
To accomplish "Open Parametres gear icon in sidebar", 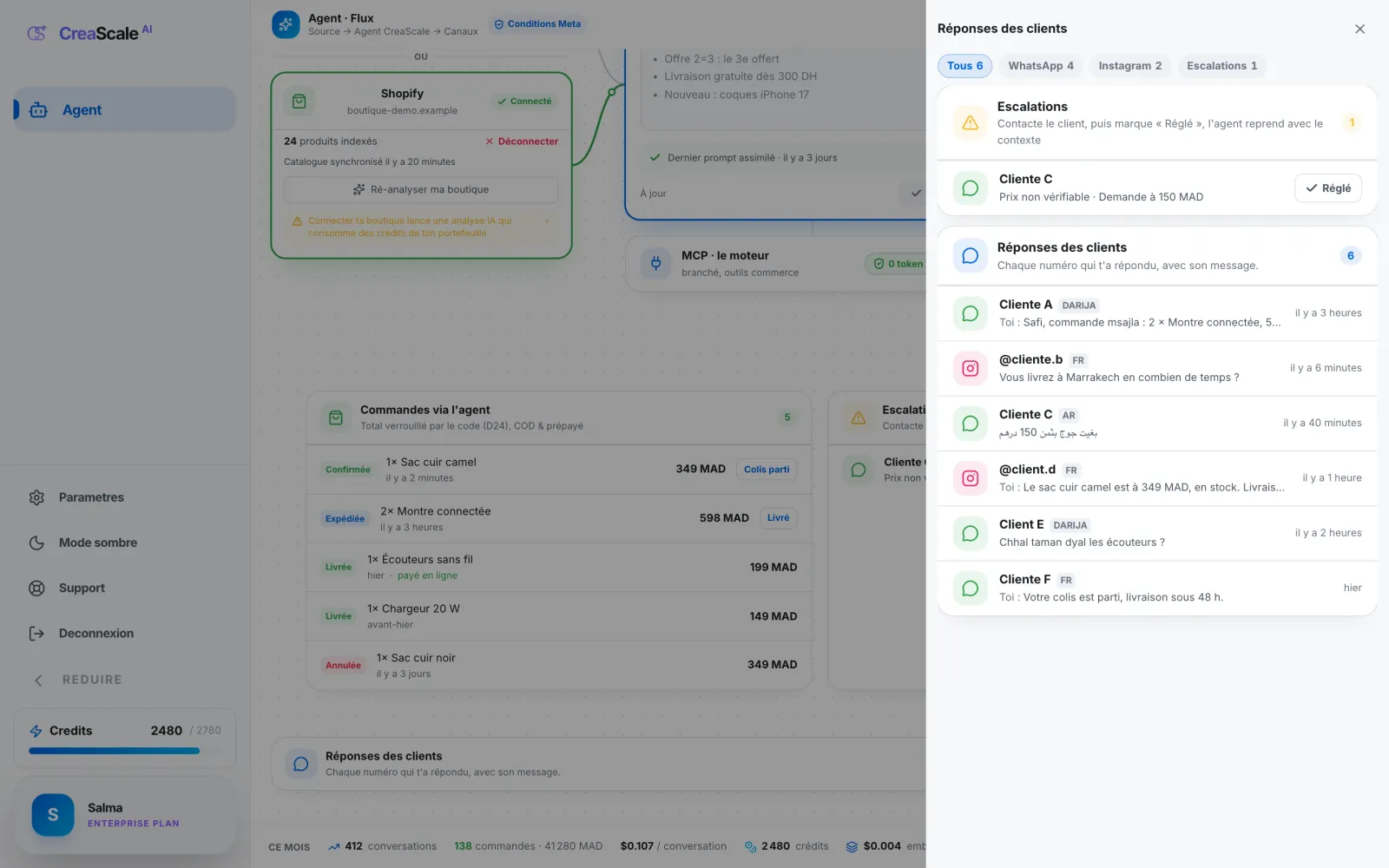I will click(x=36, y=497).
